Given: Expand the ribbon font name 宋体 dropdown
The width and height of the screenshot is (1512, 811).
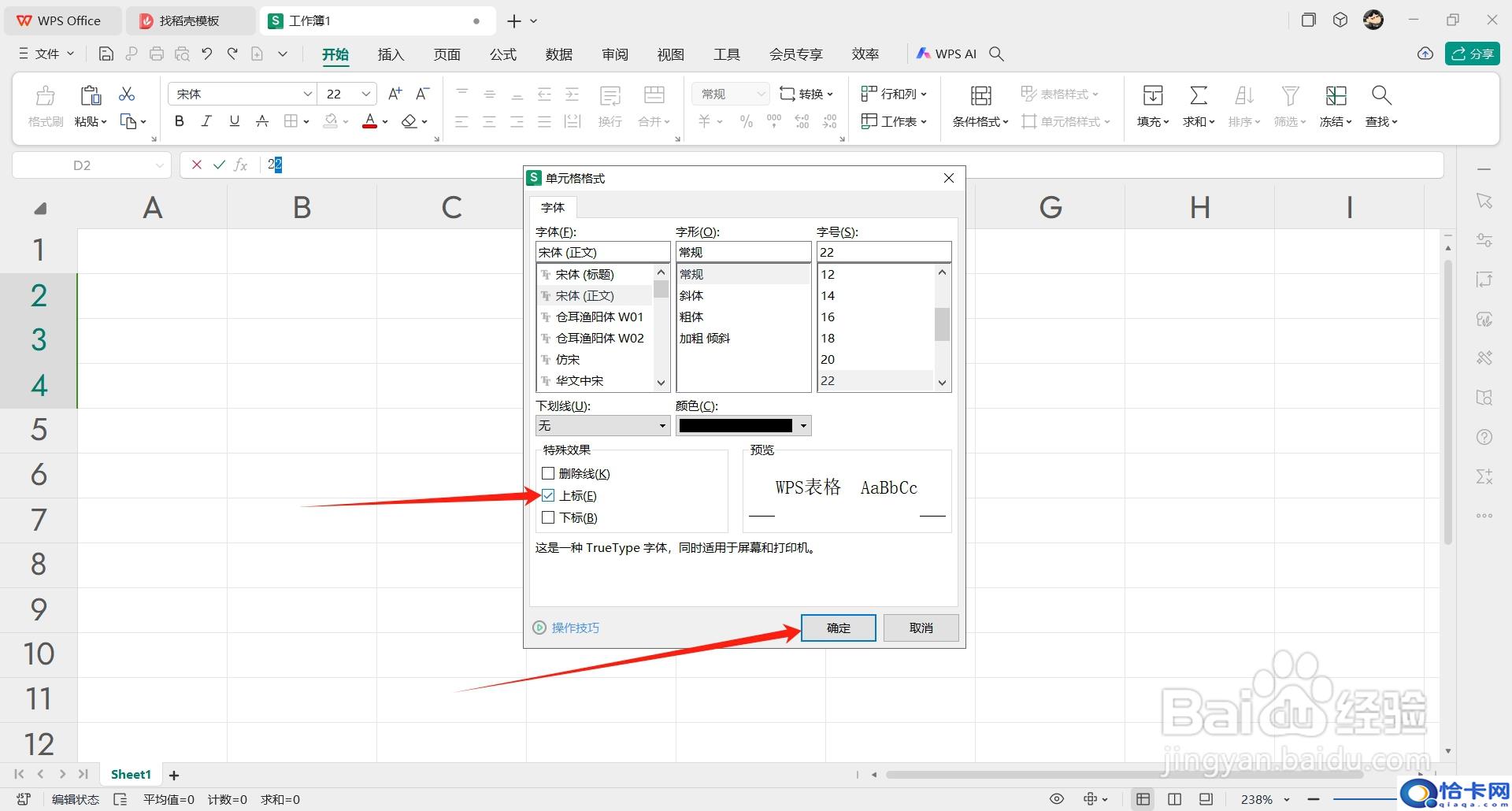Looking at the screenshot, I should click(x=308, y=94).
